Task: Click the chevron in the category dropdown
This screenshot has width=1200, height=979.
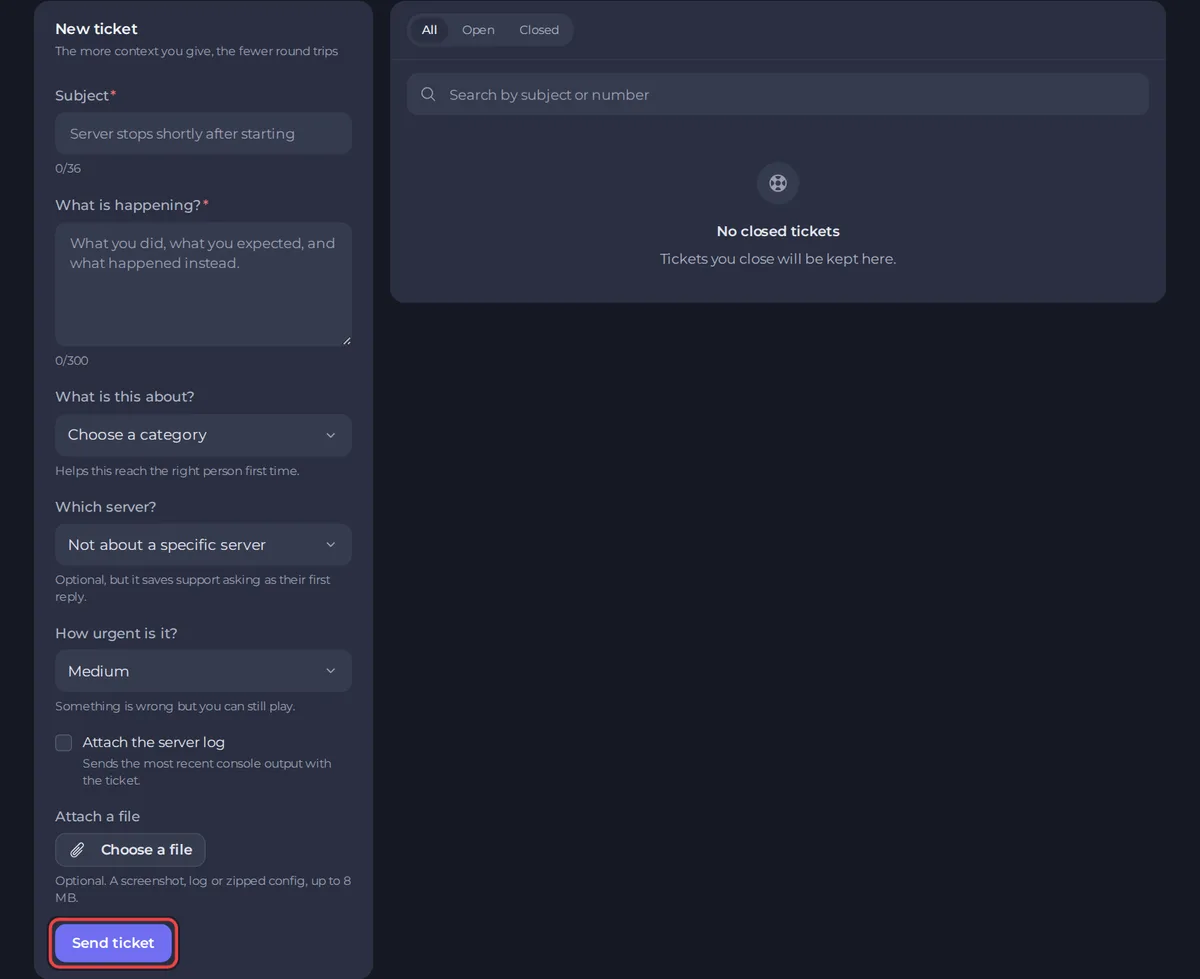Action: (331, 435)
